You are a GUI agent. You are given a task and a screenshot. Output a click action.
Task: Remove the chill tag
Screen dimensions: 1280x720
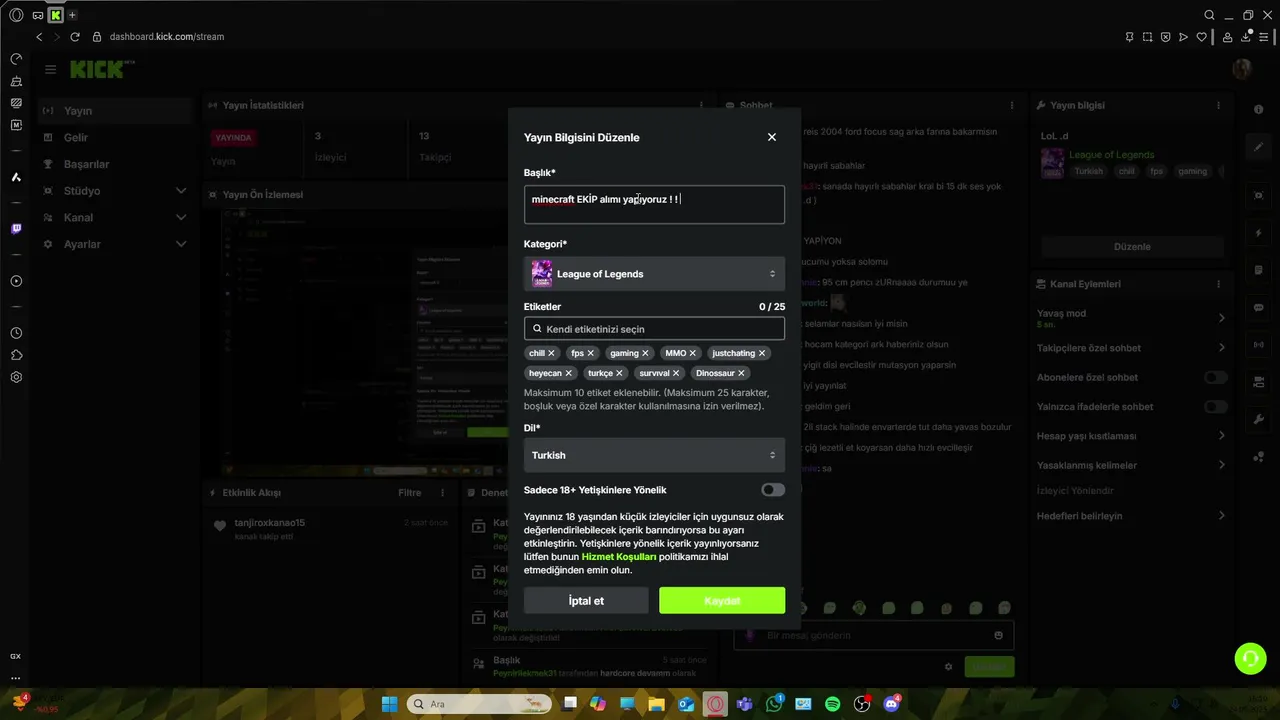pyautogui.click(x=551, y=353)
